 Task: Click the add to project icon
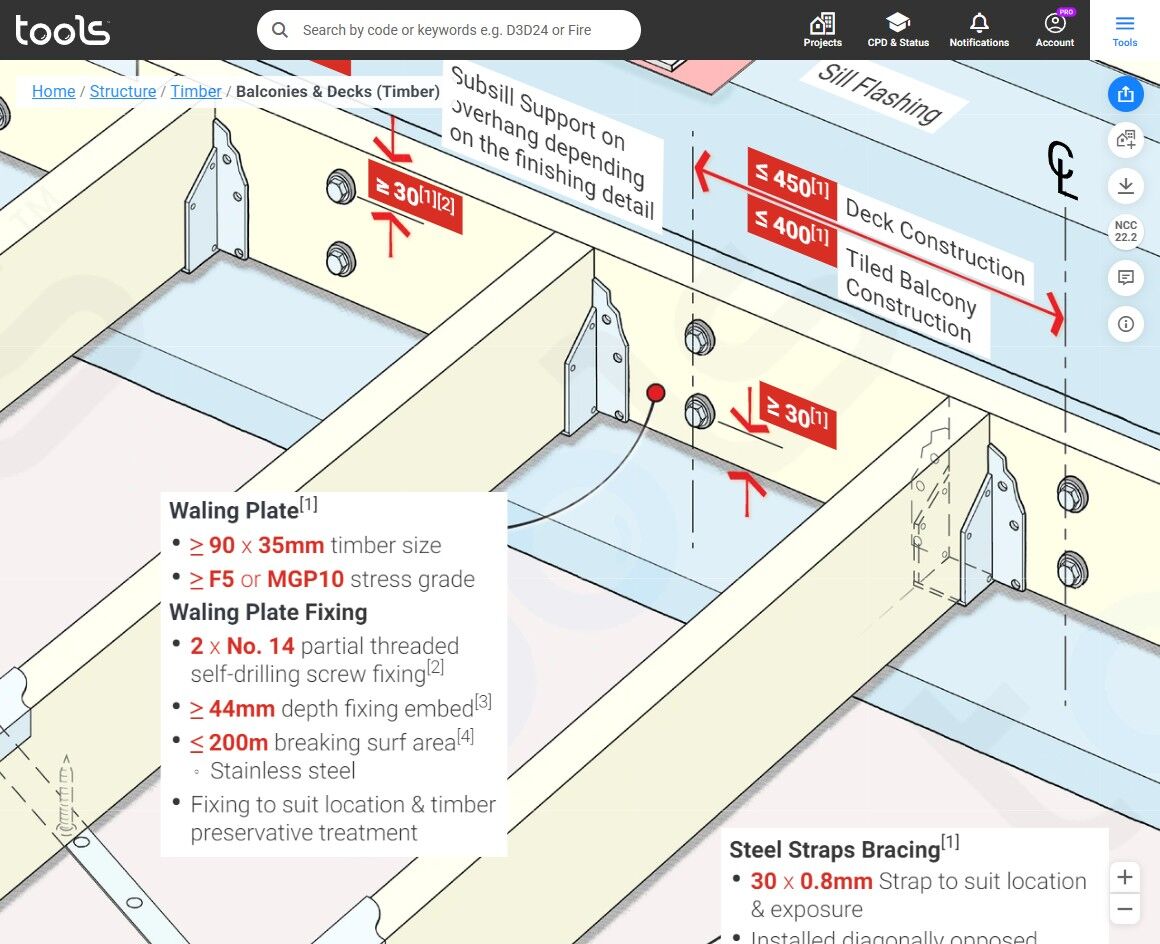tap(1125, 140)
